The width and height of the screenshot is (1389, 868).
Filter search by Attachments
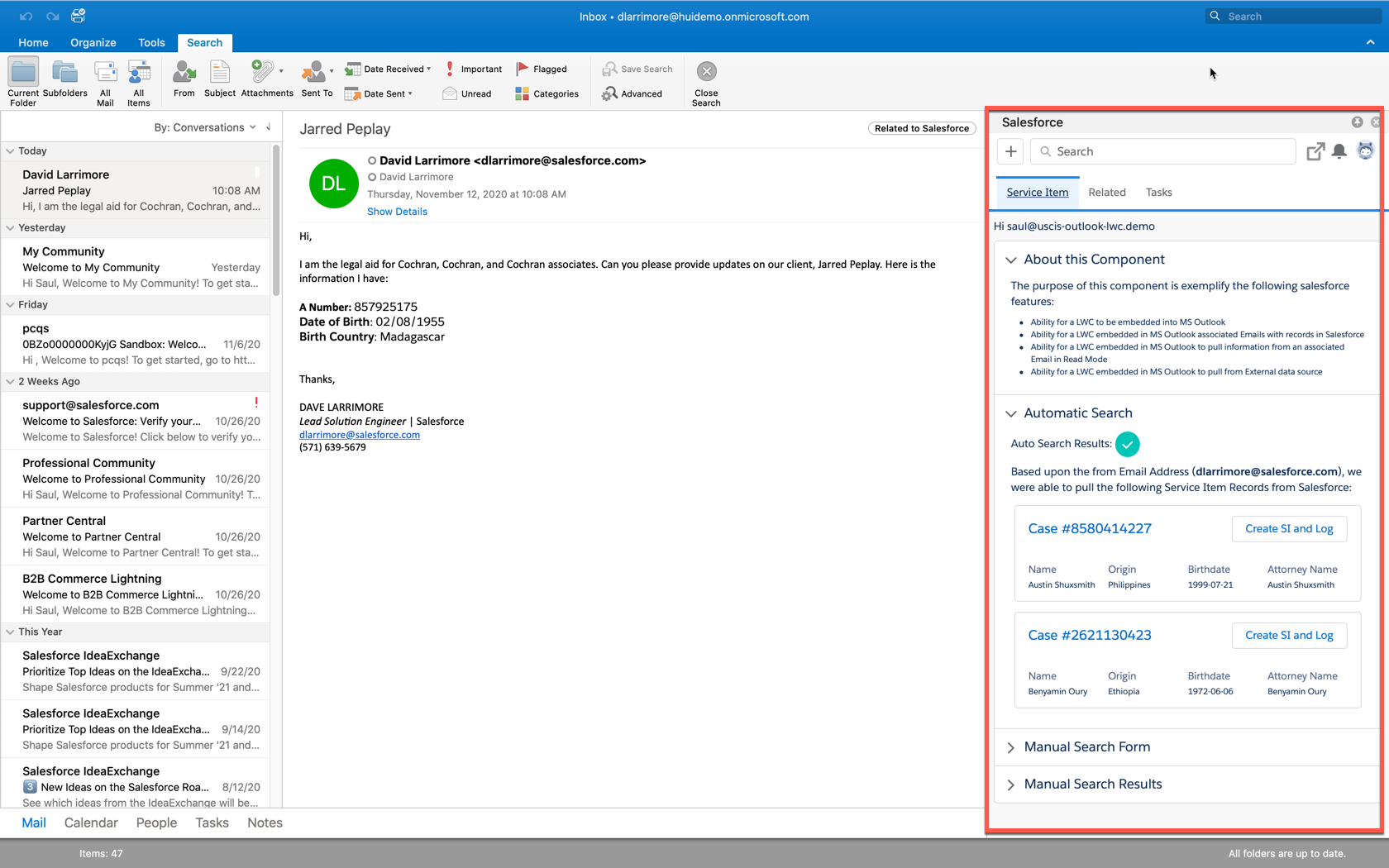click(267, 79)
